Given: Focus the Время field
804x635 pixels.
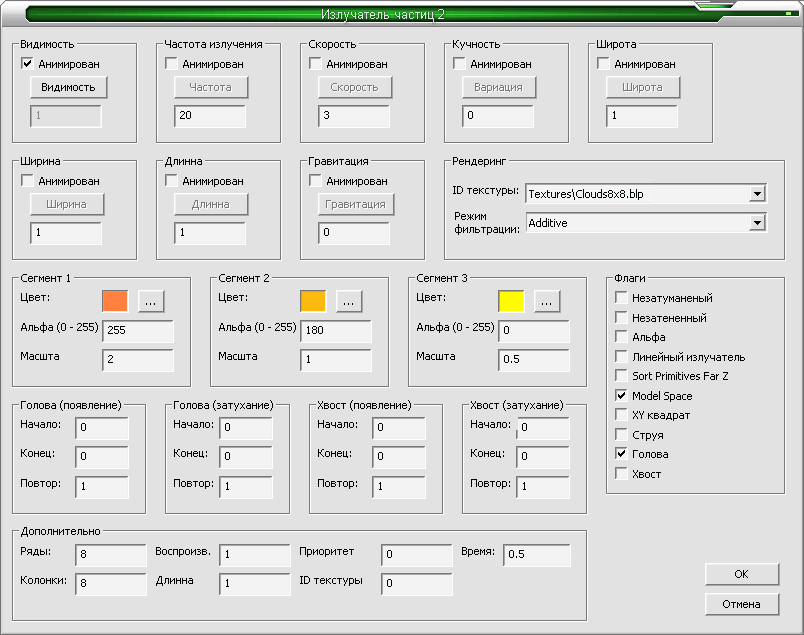Looking at the screenshot, I should (x=537, y=555).
